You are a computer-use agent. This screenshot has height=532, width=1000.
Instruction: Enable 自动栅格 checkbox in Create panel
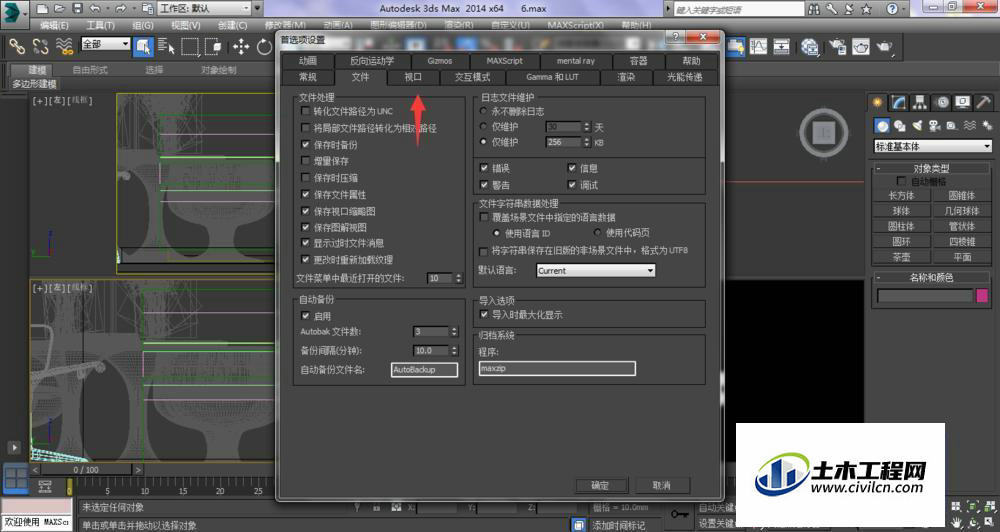coord(901,181)
